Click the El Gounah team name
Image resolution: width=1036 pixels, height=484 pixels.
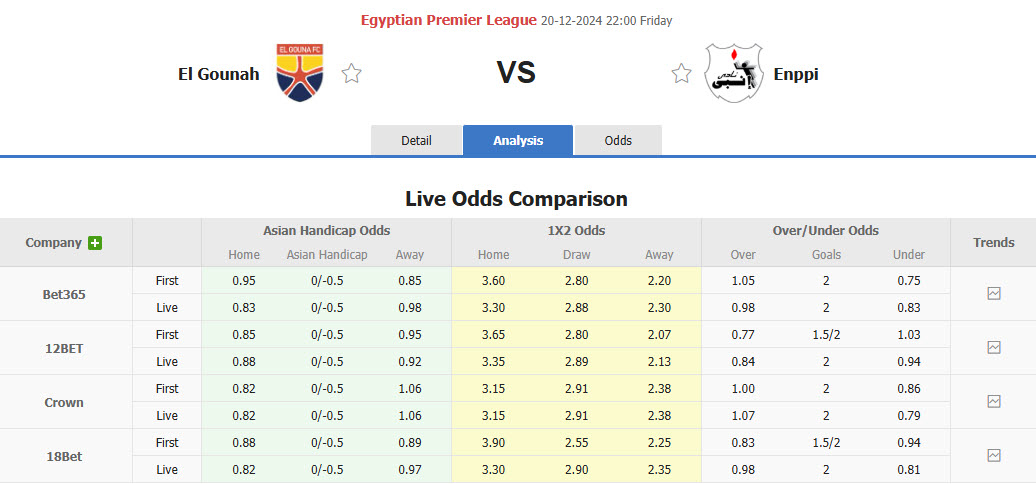[x=218, y=73]
